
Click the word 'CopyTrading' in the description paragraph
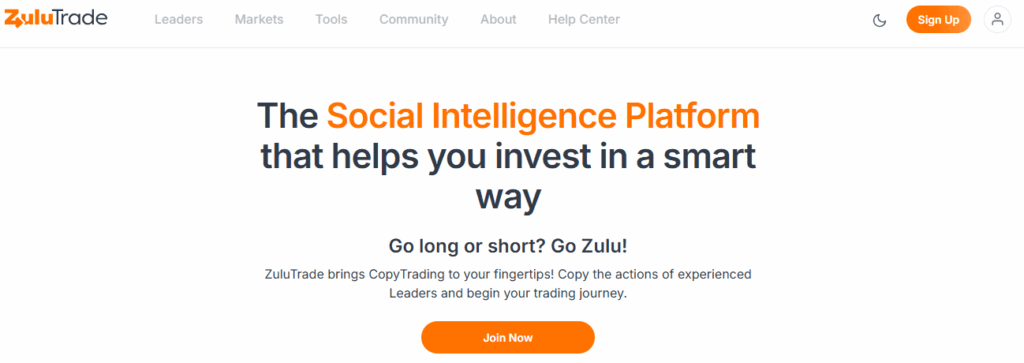(x=406, y=274)
